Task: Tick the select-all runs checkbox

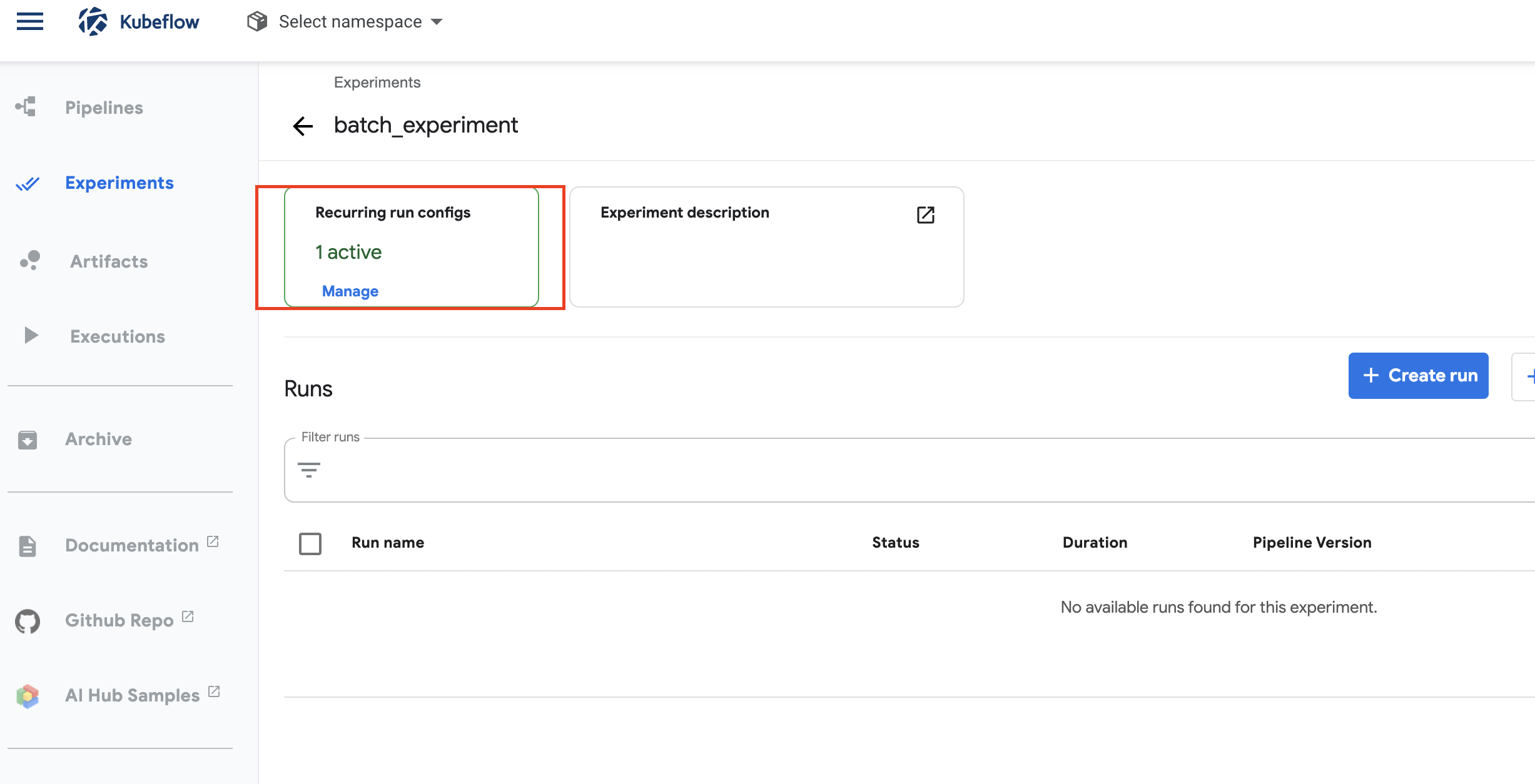Action: pos(310,543)
